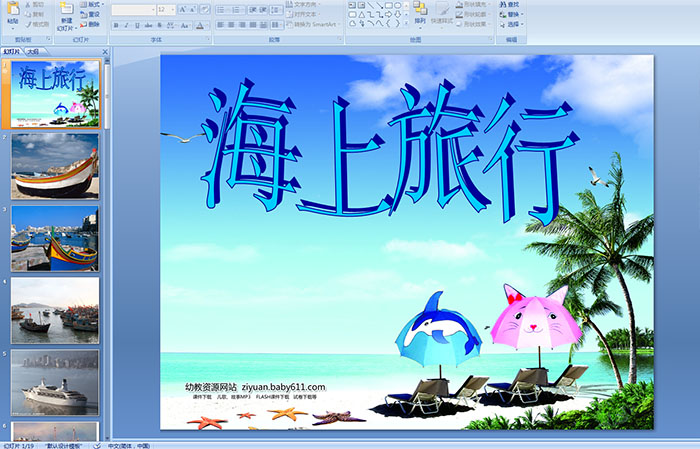Click the Bullets list icon
700x449 pixels.
click(222, 10)
